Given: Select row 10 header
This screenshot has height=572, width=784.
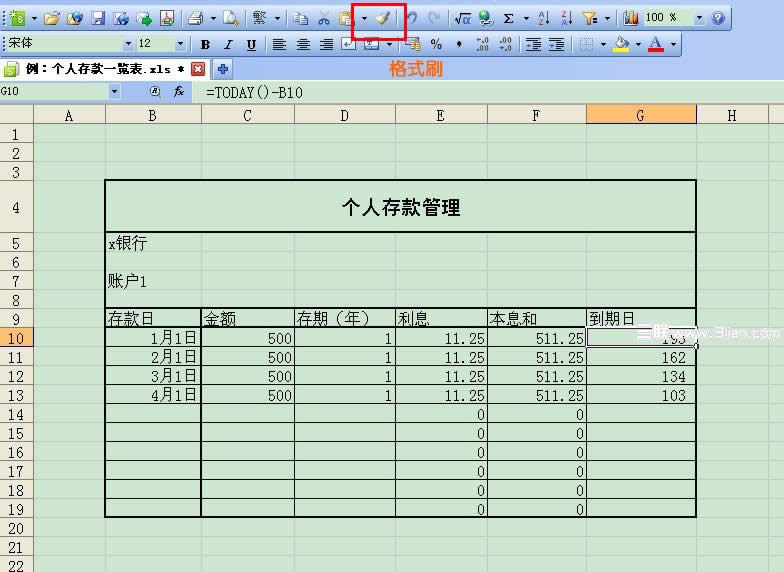Looking at the screenshot, I should (16, 338).
